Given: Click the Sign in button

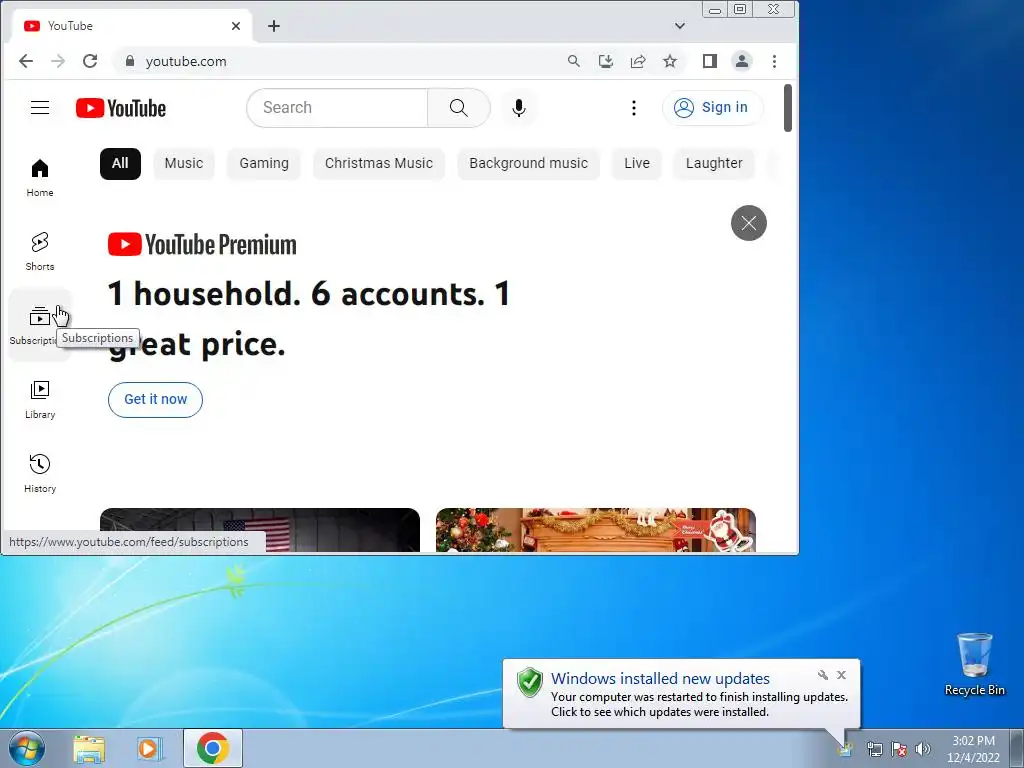Looking at the screenshot, I should [x=712, y=108].
